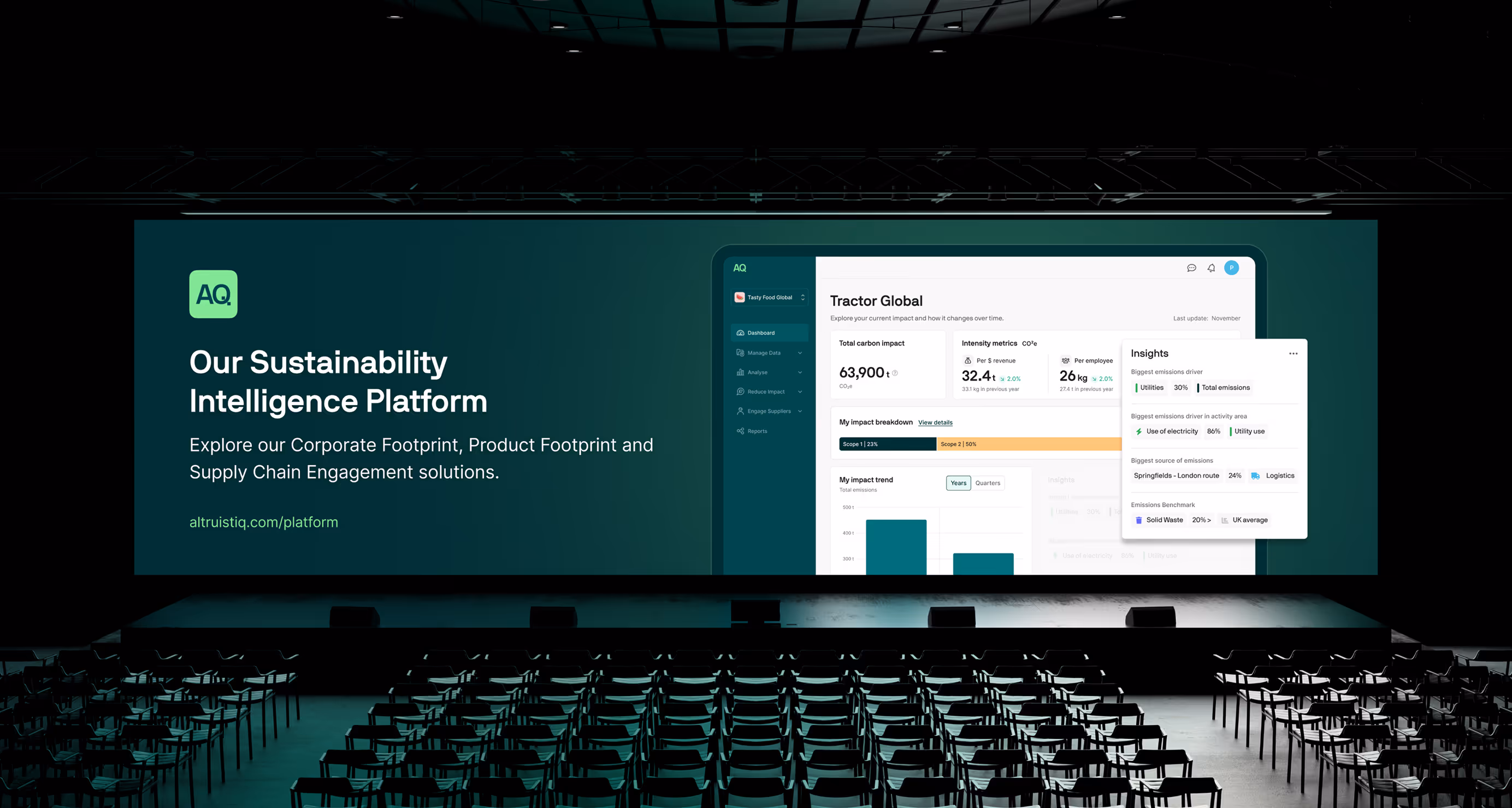The width and height of the screenshot is (1512, 808).
Task: Click the Solid Waste benchmark chip
Action: point(1159,520)
